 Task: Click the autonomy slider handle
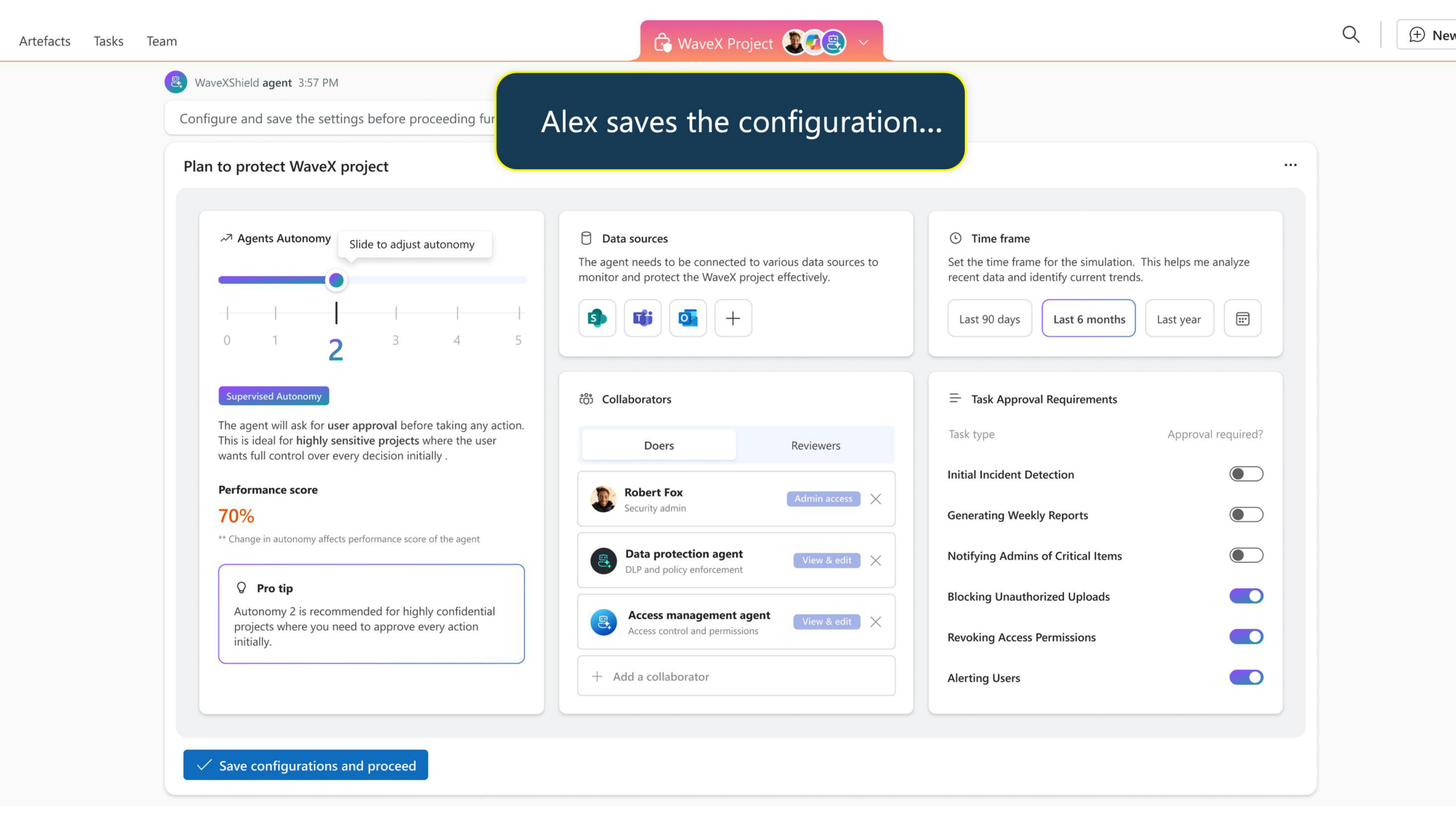click(x=336, y=280)
